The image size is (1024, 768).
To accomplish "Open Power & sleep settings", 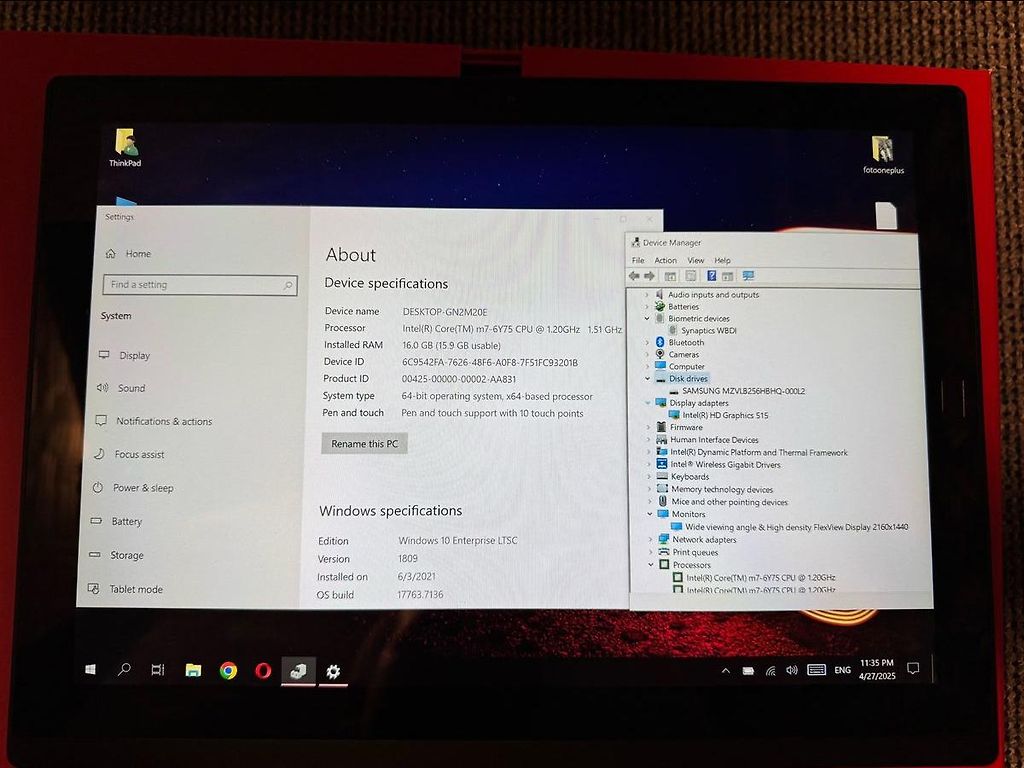I will [133, 488].
